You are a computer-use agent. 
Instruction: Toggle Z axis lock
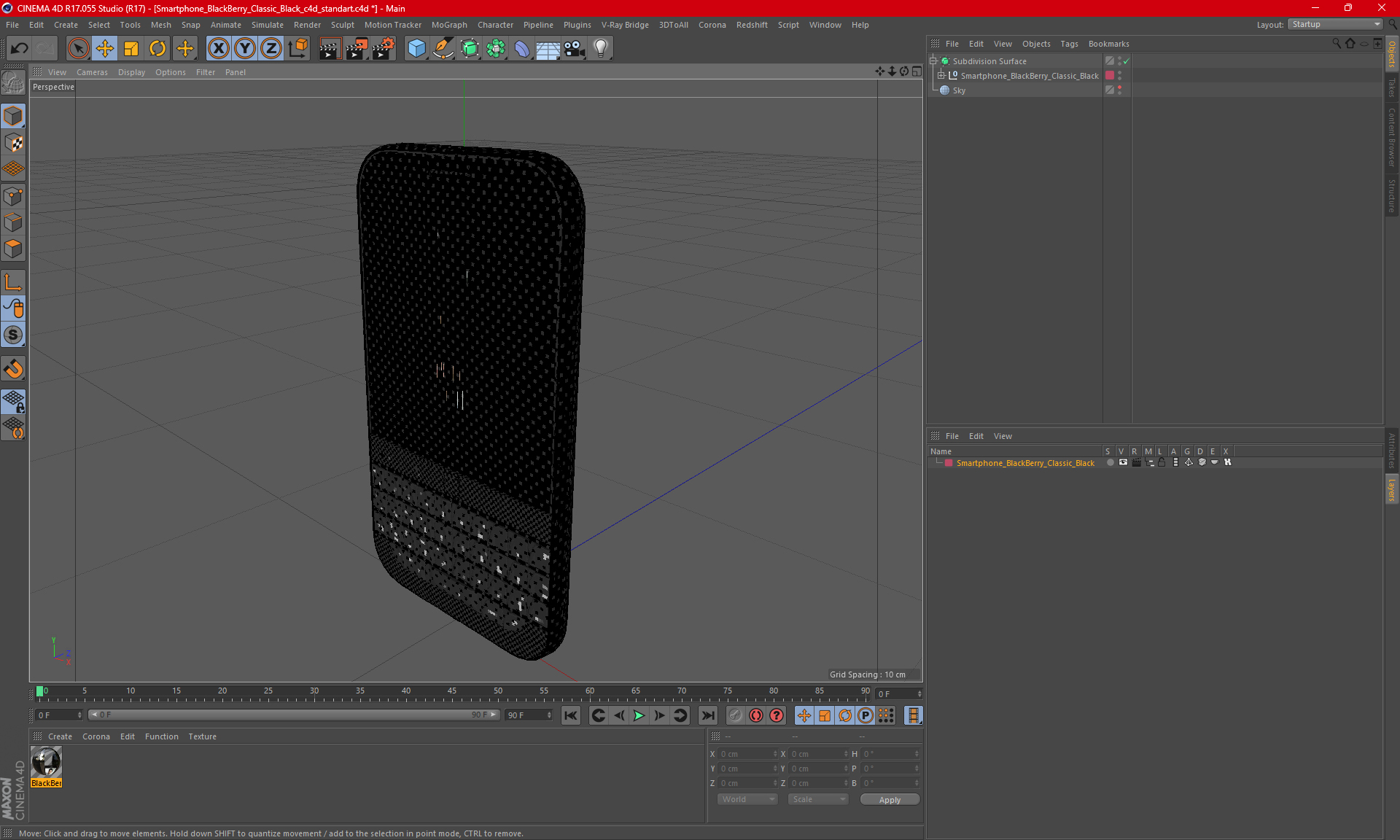click(x=271, y=48)
